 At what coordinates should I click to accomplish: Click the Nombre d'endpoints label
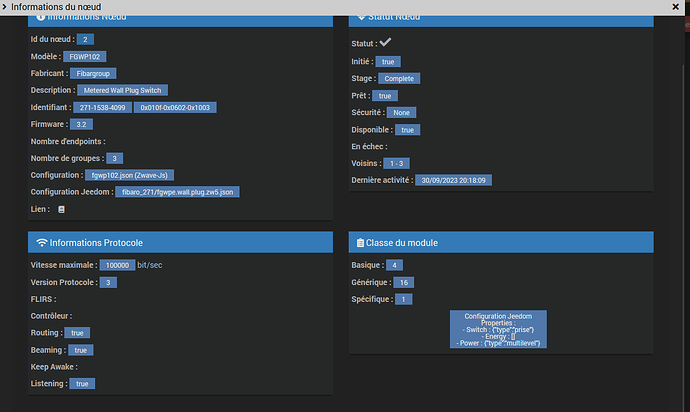coord(68,141)
